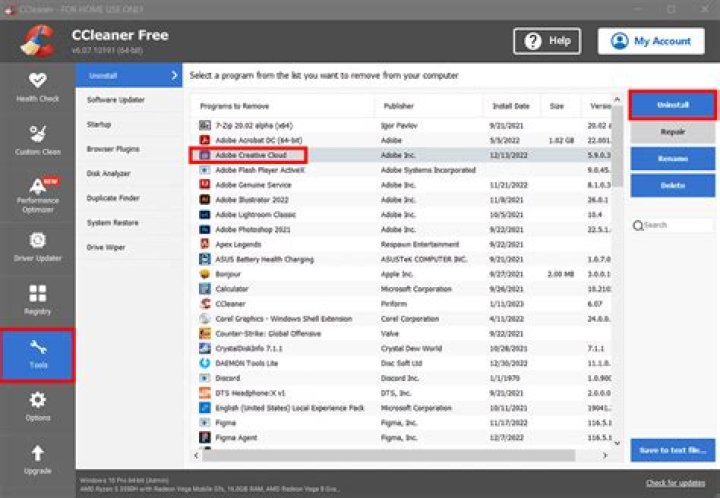720x498 pixels.
Task: Sort by Programs to Remove column
Action: pos(282,106)
